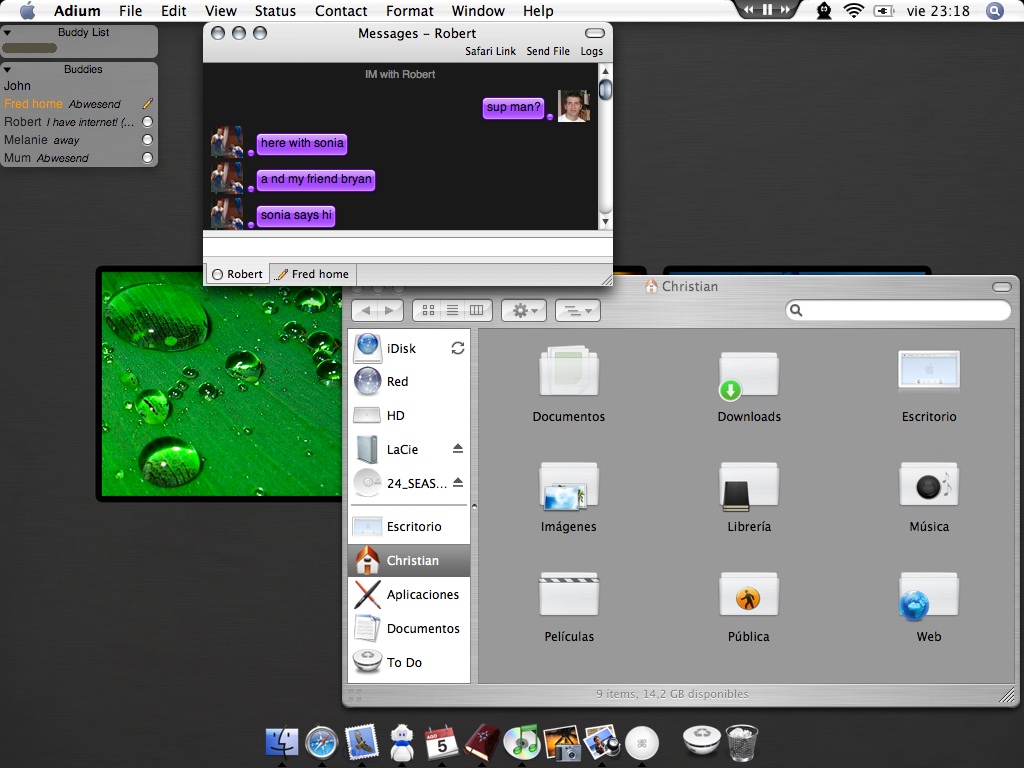Viewport: 1024px width, 768px height.
Task: Click the chat scrollbar up arrow
Action: pos(605,71)
